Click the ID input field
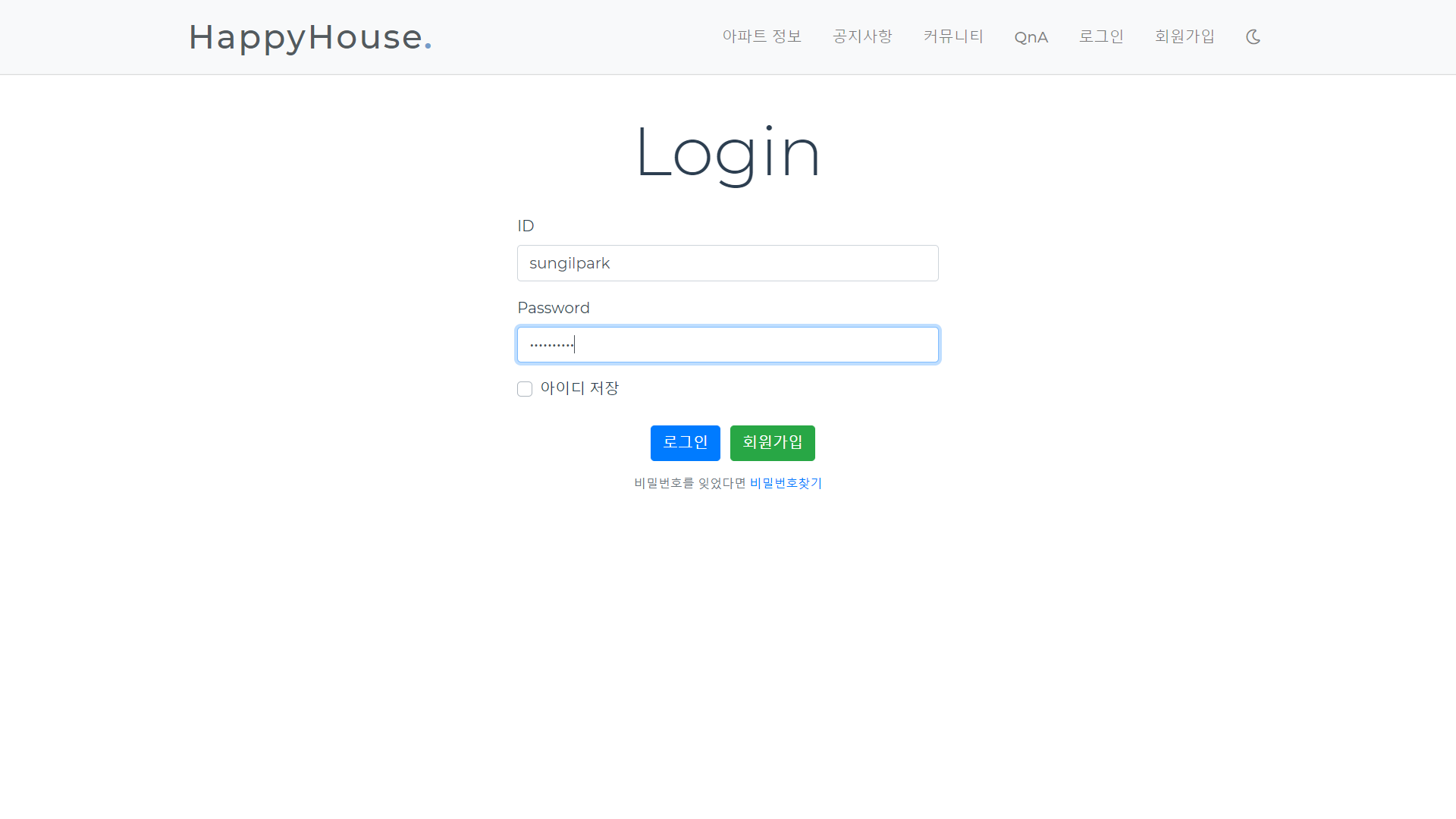Viewport: 1456px width, 819px height. [727, 263]
